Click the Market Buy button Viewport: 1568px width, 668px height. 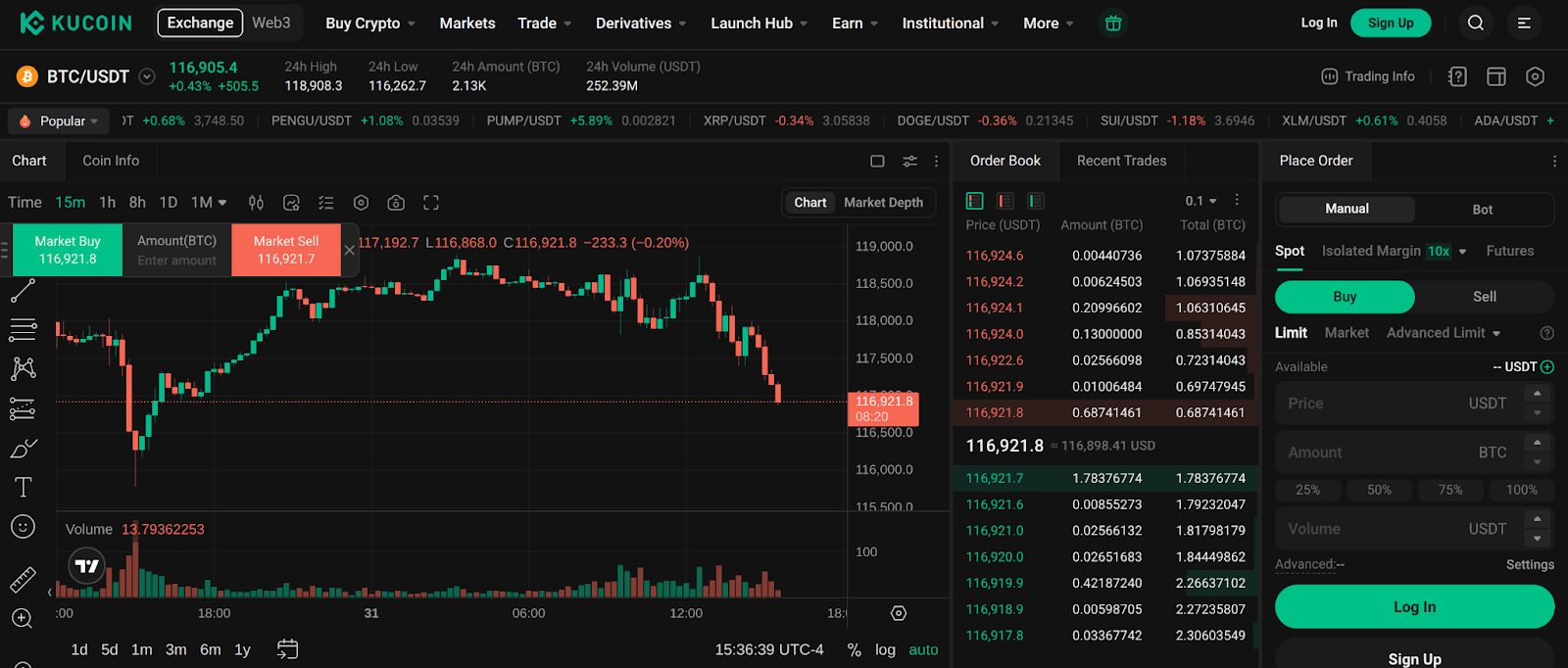[68, 250]
